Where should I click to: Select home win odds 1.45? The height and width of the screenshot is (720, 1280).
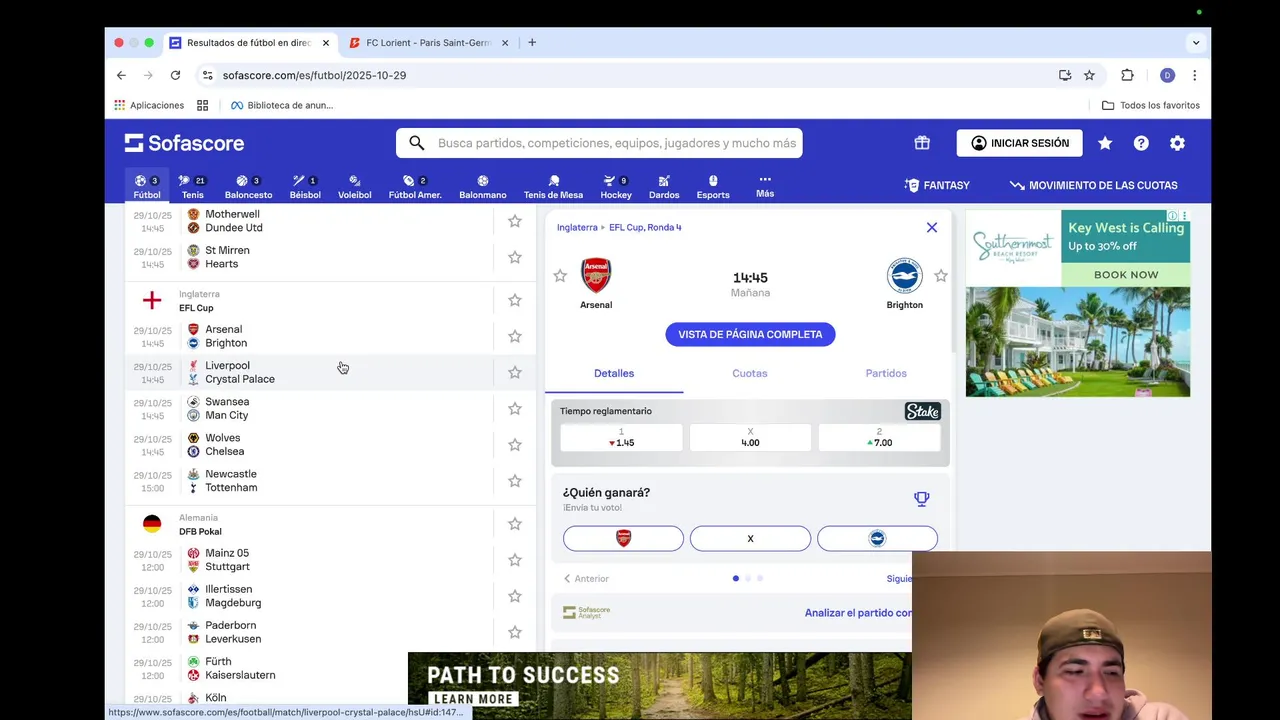tap(621, 437)
